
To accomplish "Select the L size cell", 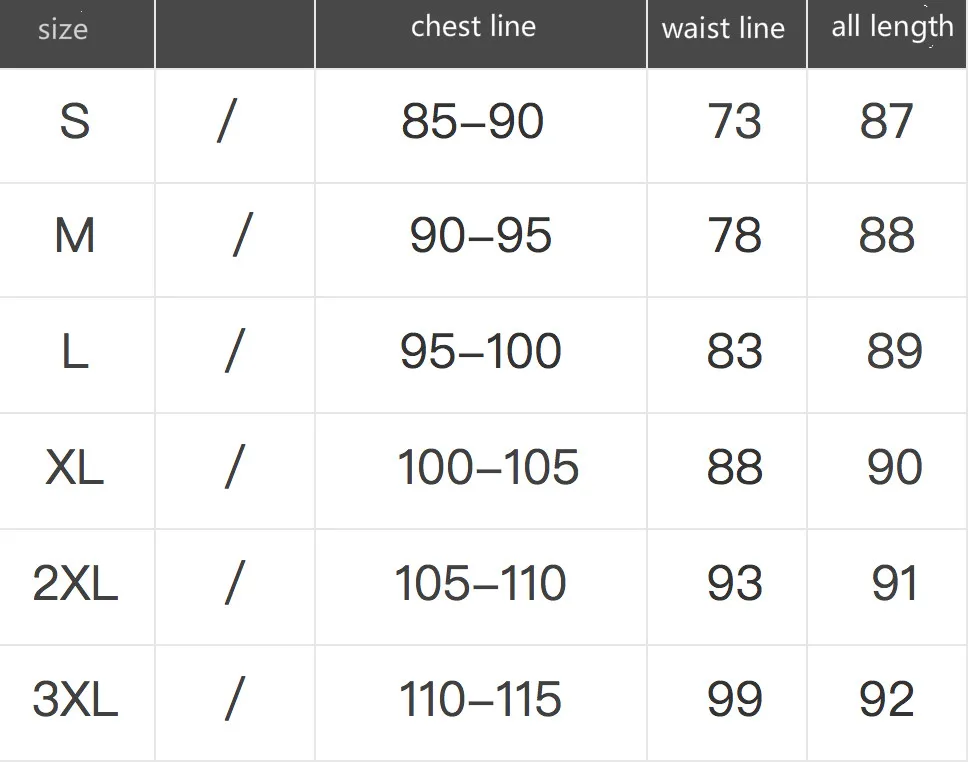I will pos(75,352).
